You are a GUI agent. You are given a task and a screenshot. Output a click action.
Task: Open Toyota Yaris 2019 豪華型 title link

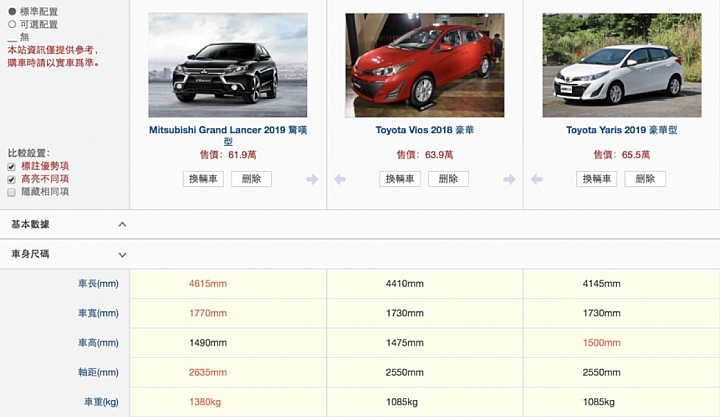click(622, 130)
